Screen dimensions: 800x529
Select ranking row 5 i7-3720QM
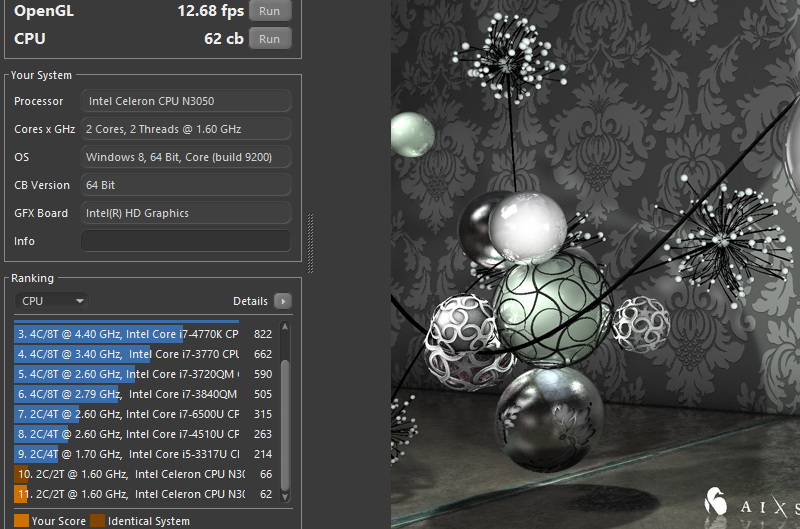145,374
